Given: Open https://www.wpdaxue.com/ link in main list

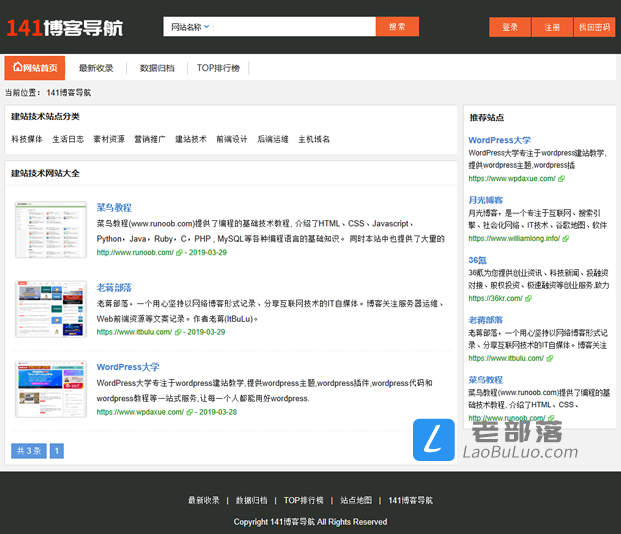Looking at the screenshot, I should tap(140, 412).
